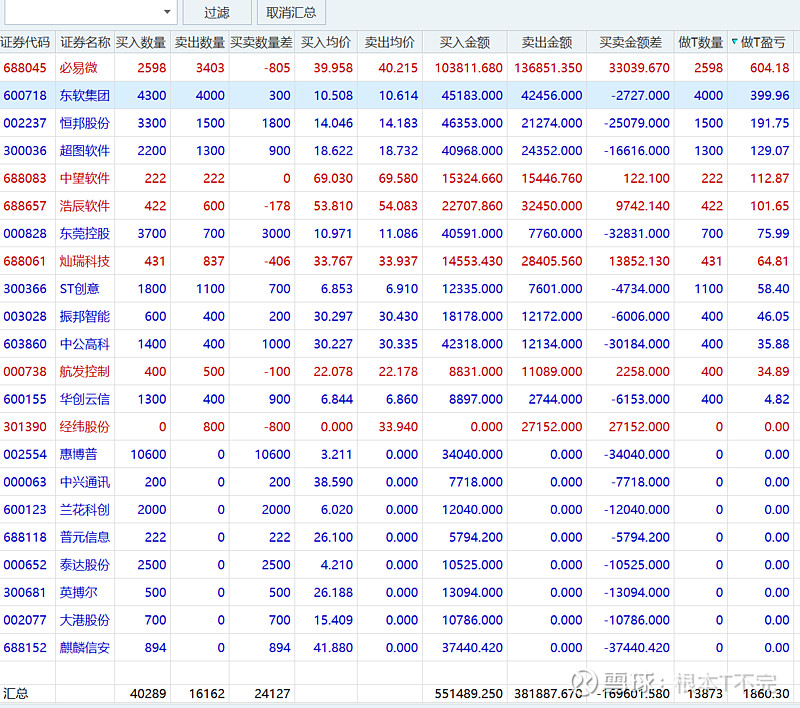The height and width of the screenshot is (708, 800).
Task: Click the 399.96 profit value
Action: [x=769, y=95]
